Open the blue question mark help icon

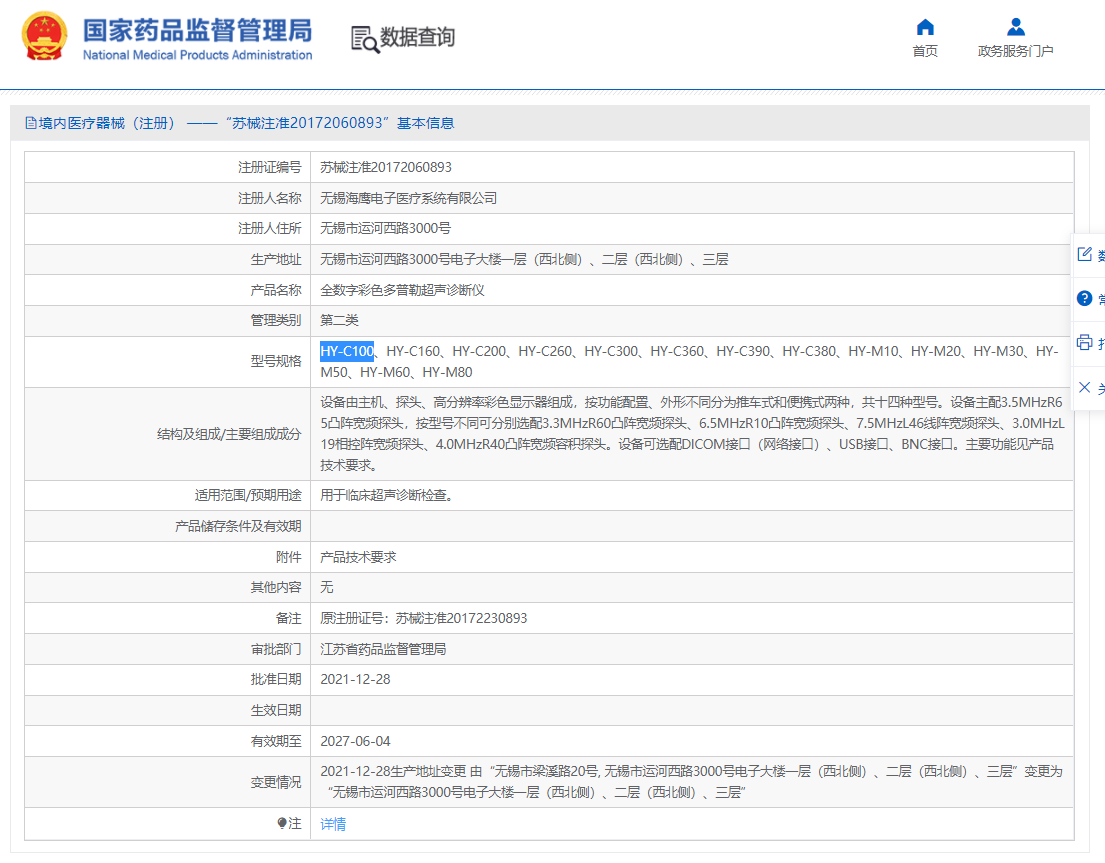coord(1085,299)
